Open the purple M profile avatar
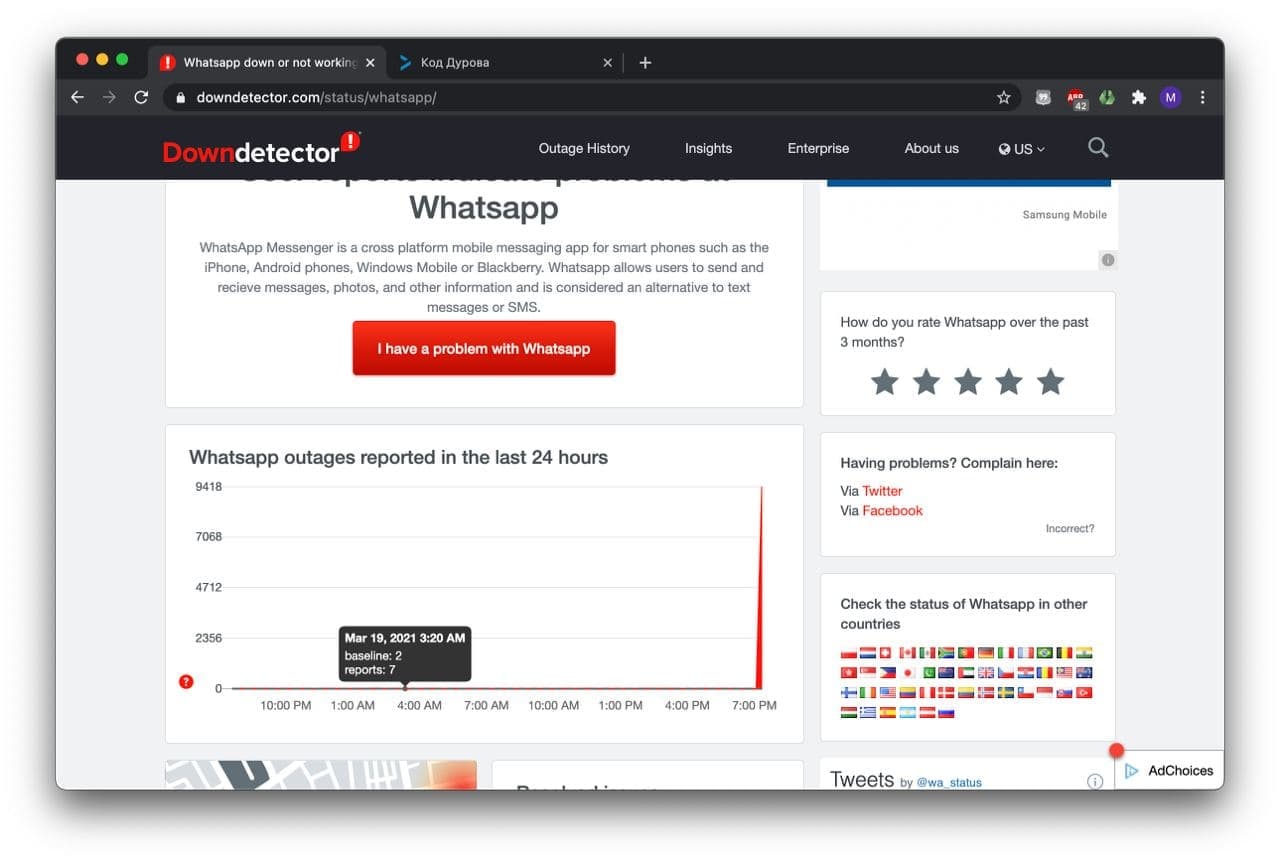 (1170, 97)
